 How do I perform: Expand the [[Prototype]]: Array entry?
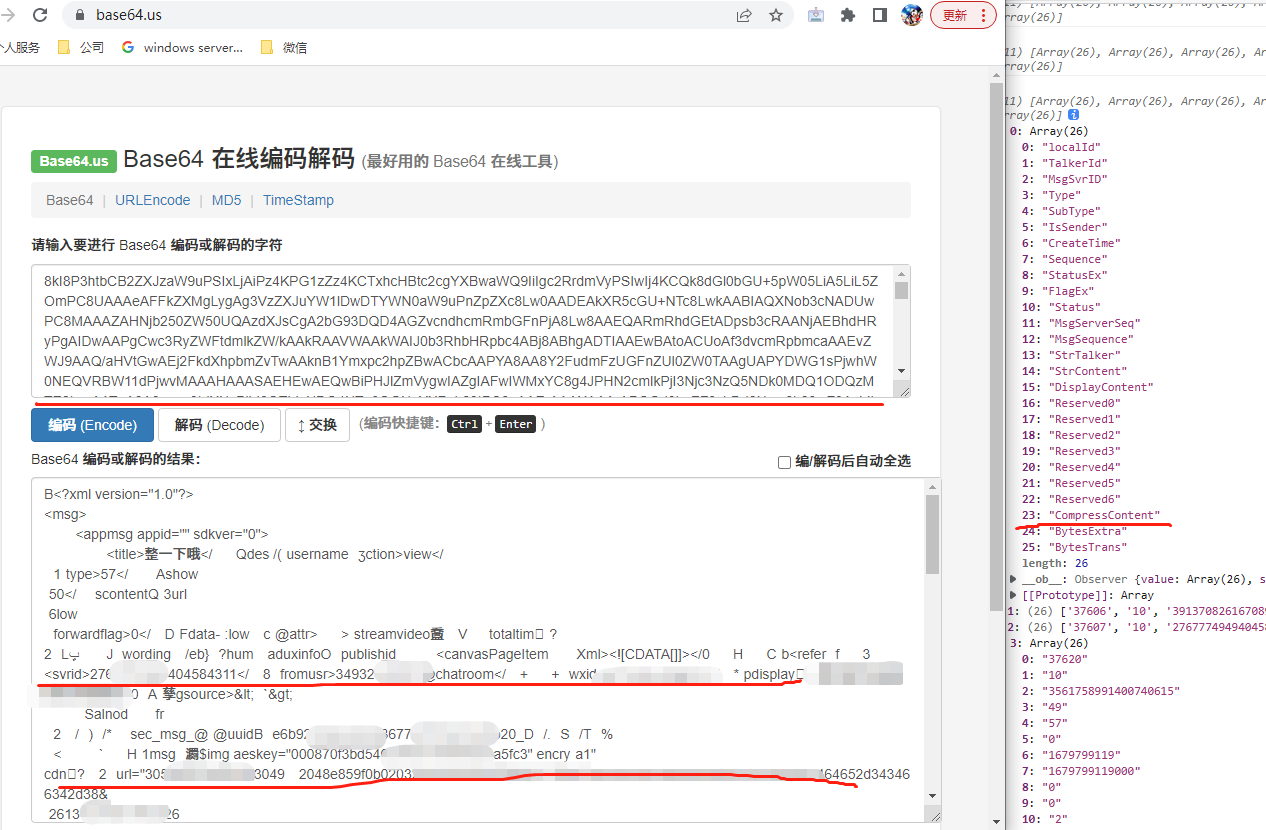(x=1012, y=594)
